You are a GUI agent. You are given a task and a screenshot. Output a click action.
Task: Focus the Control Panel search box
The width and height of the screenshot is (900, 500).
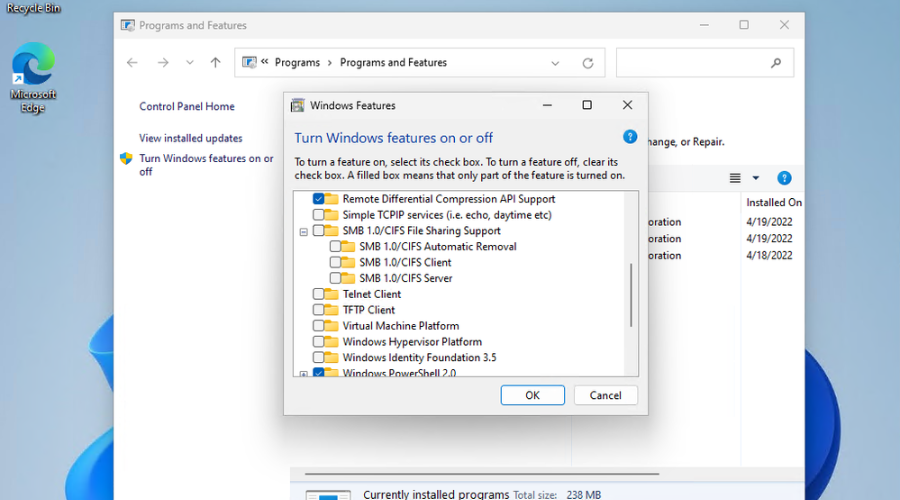point(705,63)
